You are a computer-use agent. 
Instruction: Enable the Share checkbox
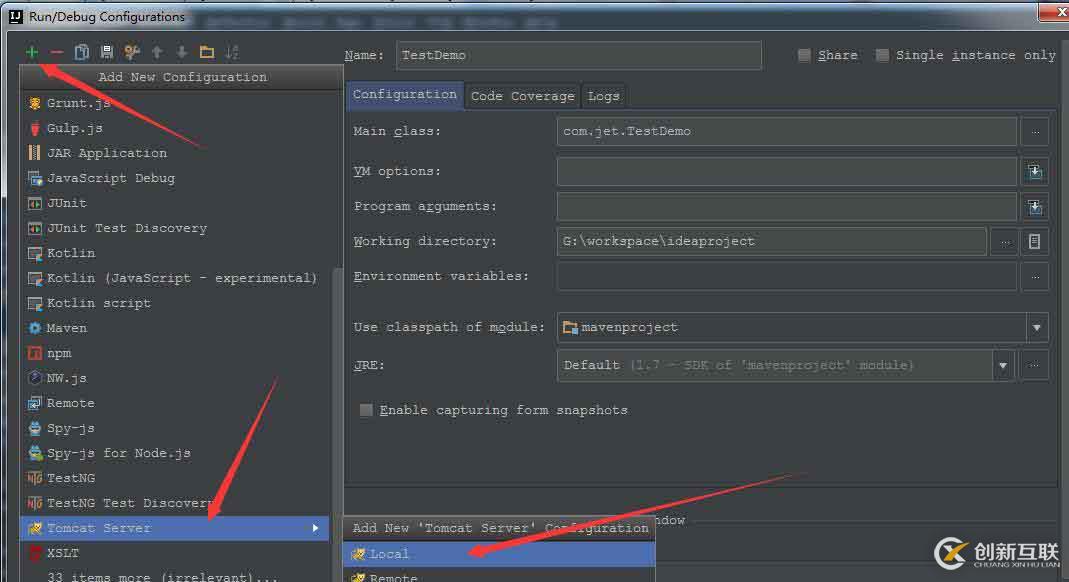804,55
